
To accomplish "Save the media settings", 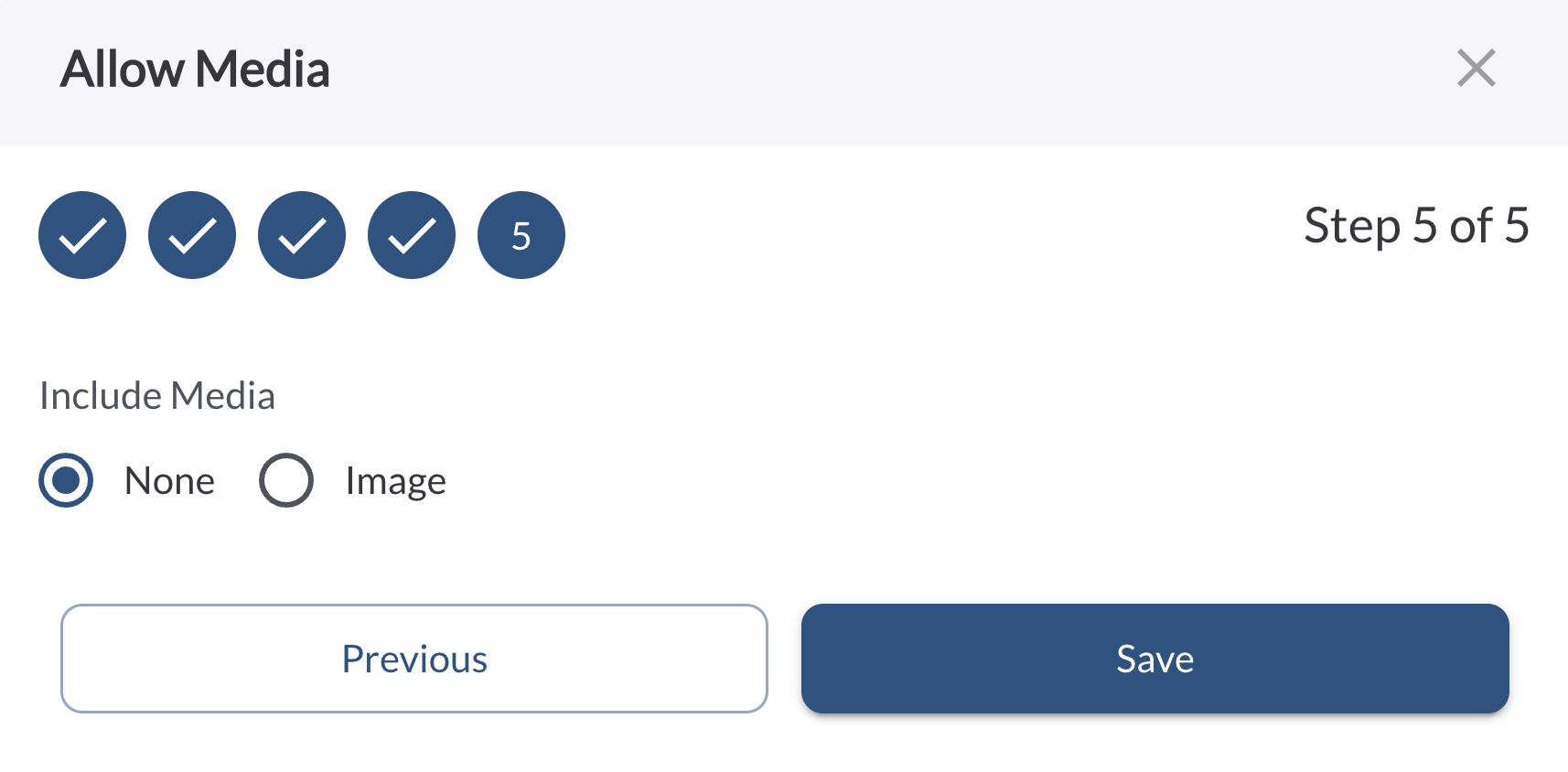I will pos(1155,659).
